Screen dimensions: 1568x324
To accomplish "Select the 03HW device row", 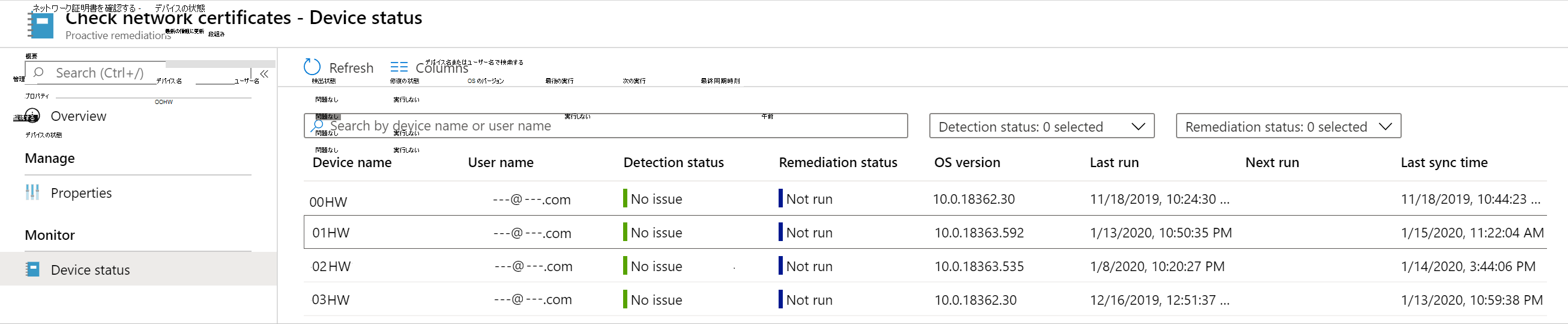I will [331, 299].
